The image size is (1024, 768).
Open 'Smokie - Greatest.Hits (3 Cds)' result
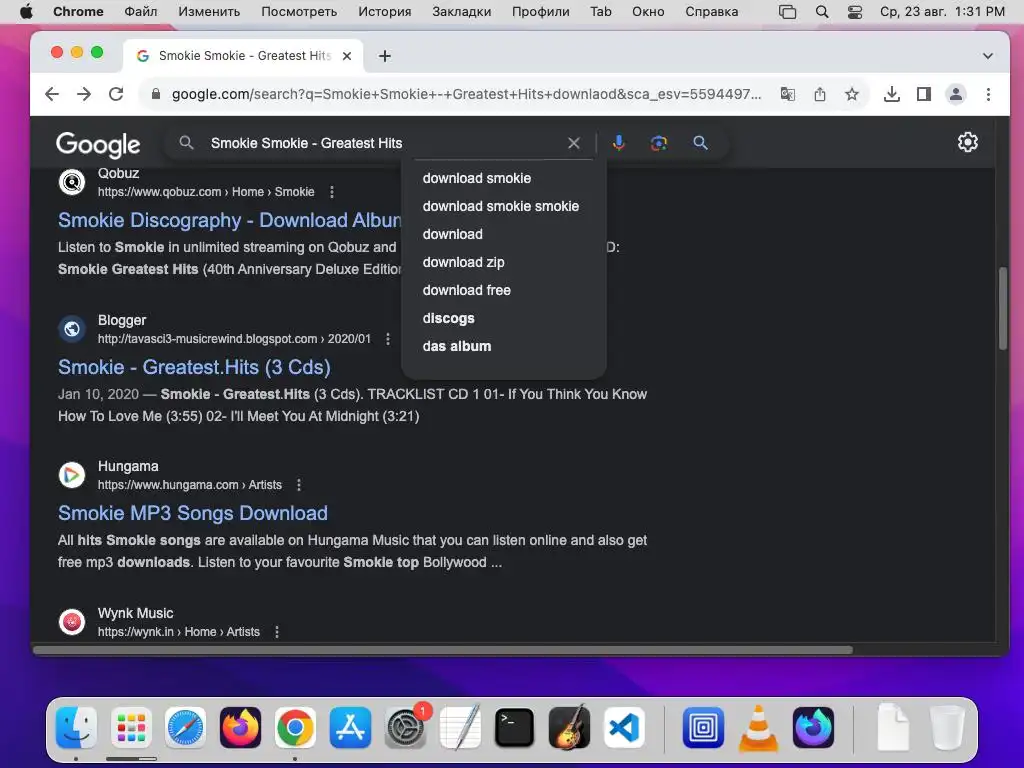point(194,367)
